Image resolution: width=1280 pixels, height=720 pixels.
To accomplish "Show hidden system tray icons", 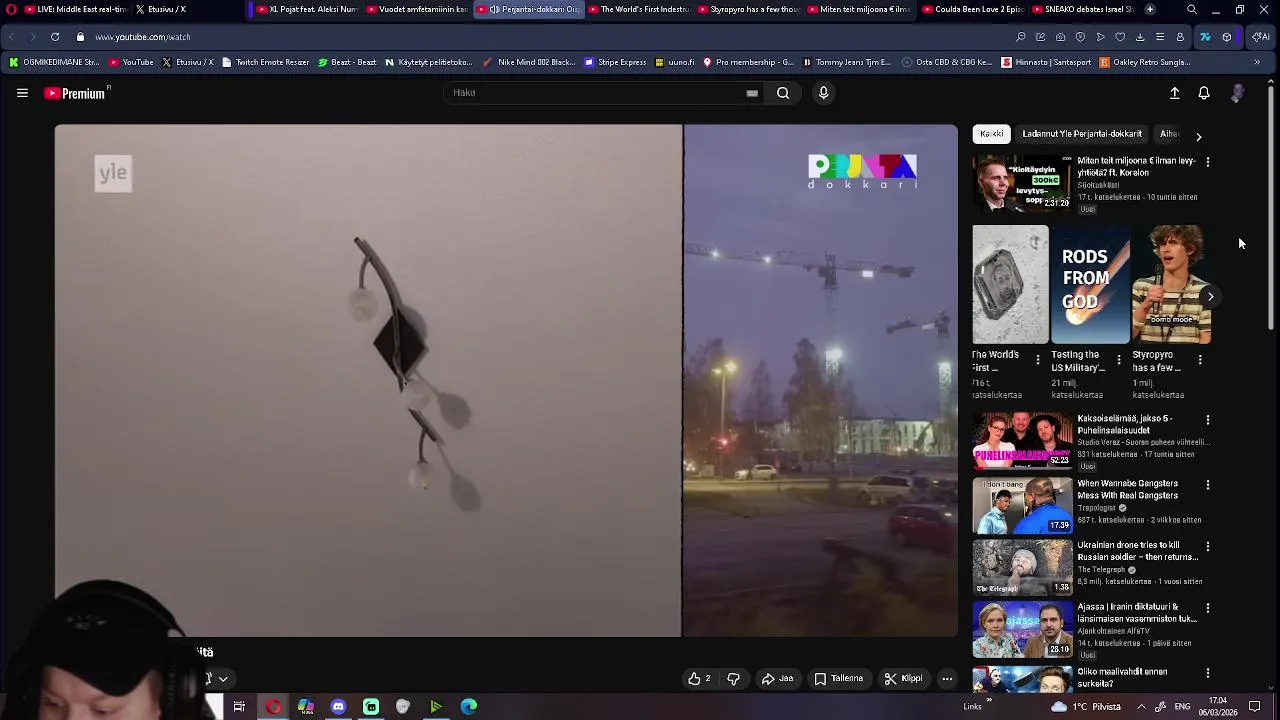I will click(x=1141, y=706).
